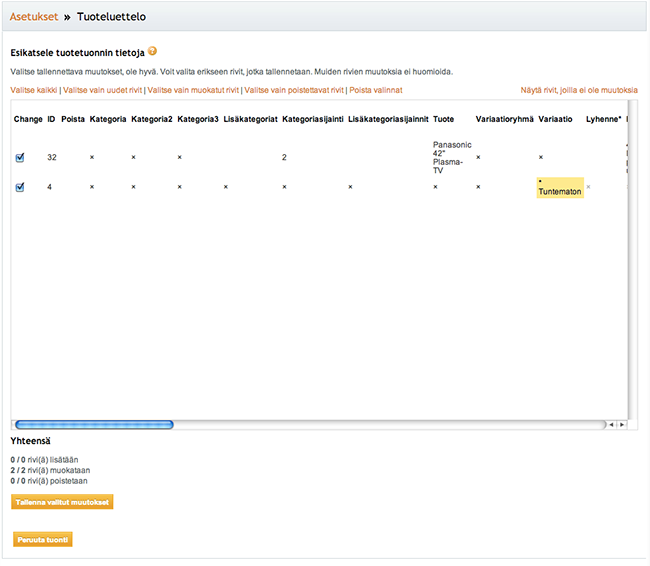Click the 'Panasonic 42" Plasma-TV' product cell
The height and width of the screenshot is (566, 650).
pyautogui.click(x=448, y=157)
